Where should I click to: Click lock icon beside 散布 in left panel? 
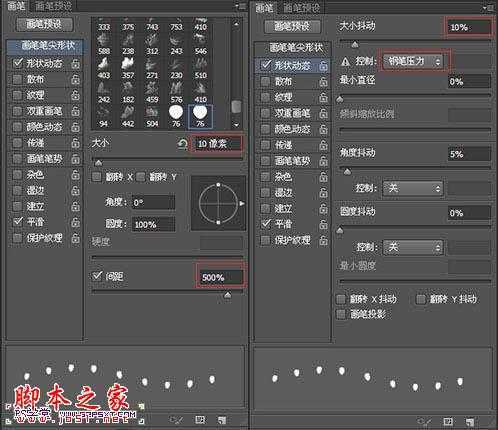coord(76,79)
